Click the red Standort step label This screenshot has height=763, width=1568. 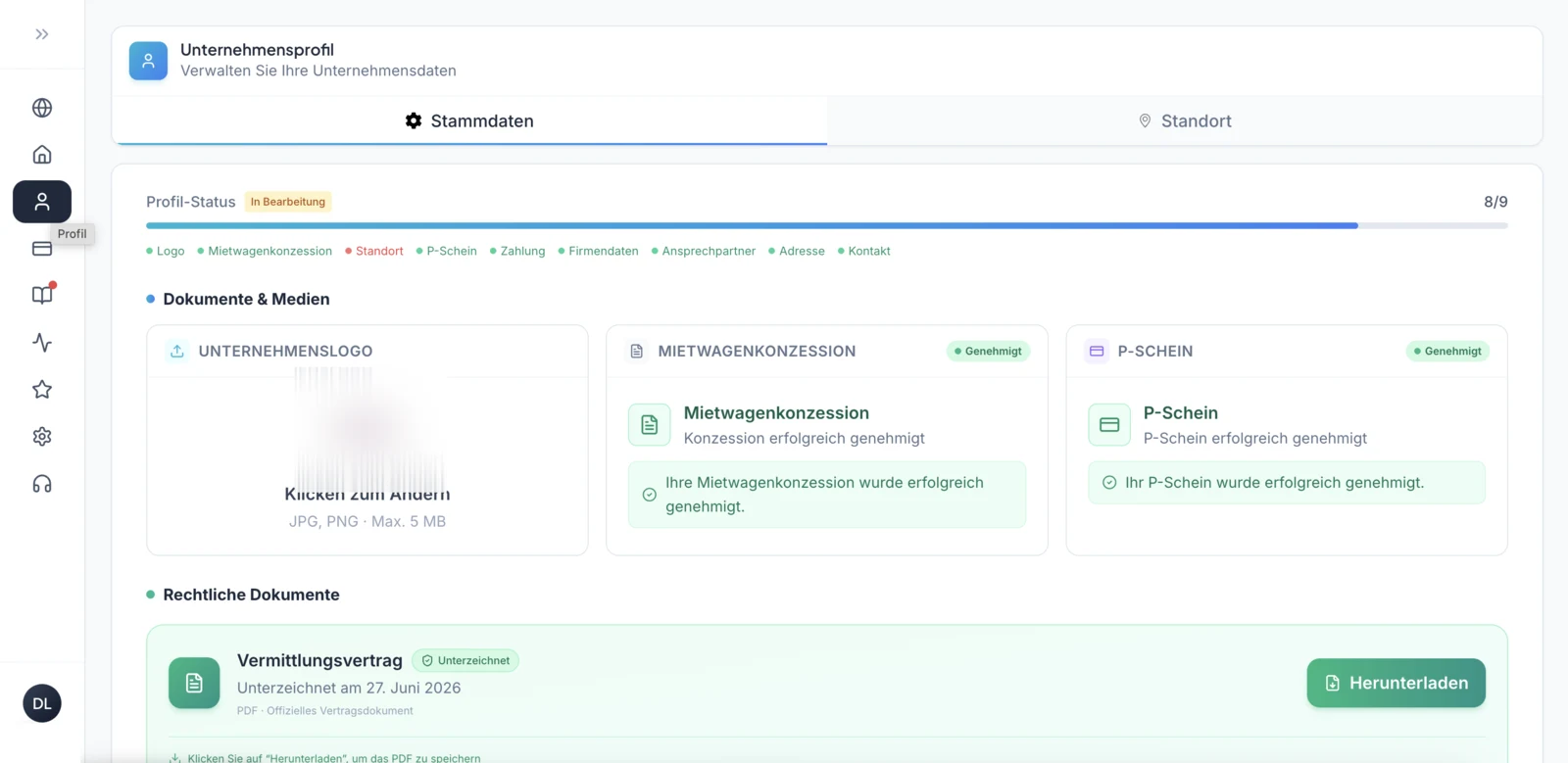pyautogui.click(x=374, y=251)
